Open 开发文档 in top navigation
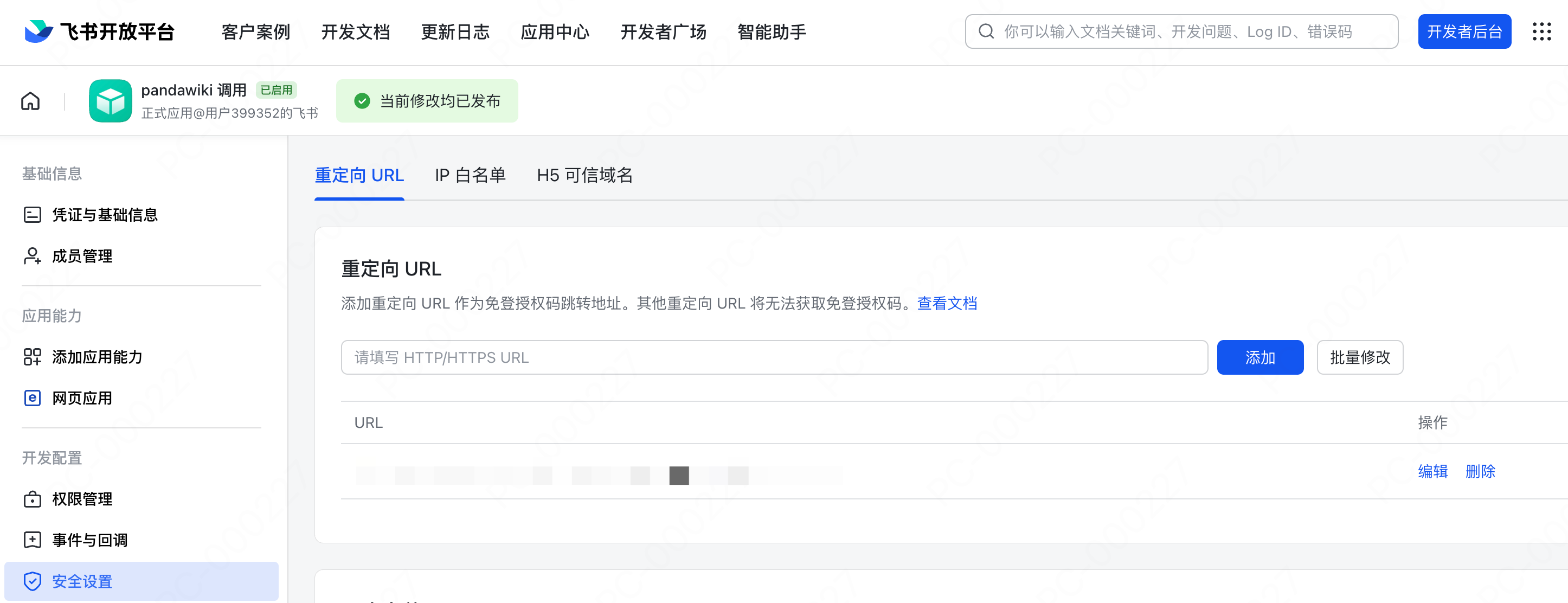Screen dimensions: 1568x603 tap(356, 31)
